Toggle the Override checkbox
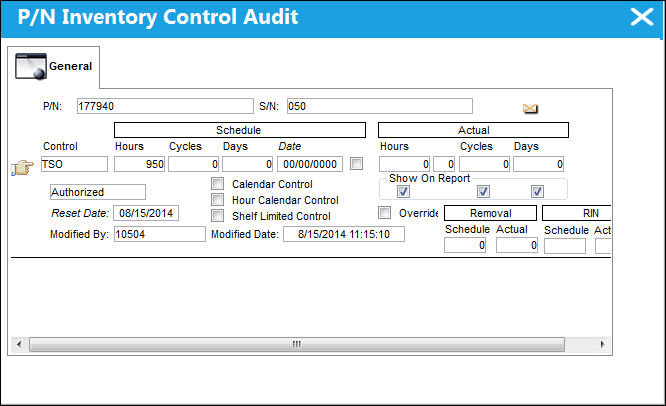666x406 pixels. [384, 212]
